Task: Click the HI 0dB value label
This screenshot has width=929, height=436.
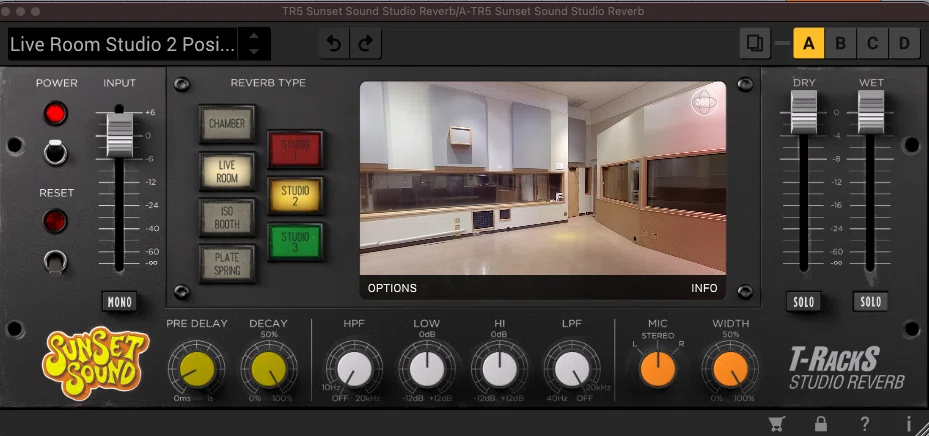Action: click(x=499, y=335)
